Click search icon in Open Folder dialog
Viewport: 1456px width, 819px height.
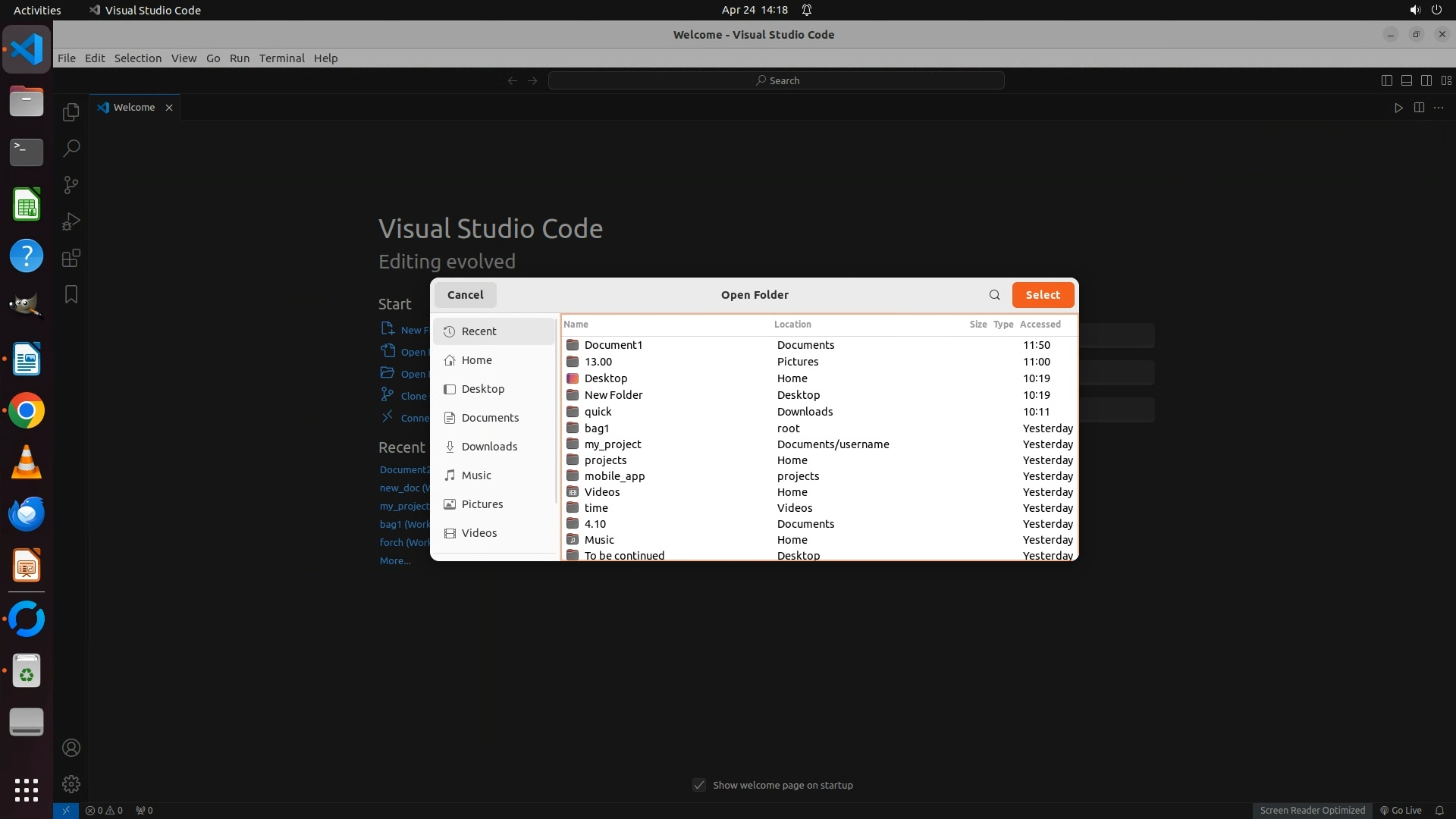click(994, 295)
